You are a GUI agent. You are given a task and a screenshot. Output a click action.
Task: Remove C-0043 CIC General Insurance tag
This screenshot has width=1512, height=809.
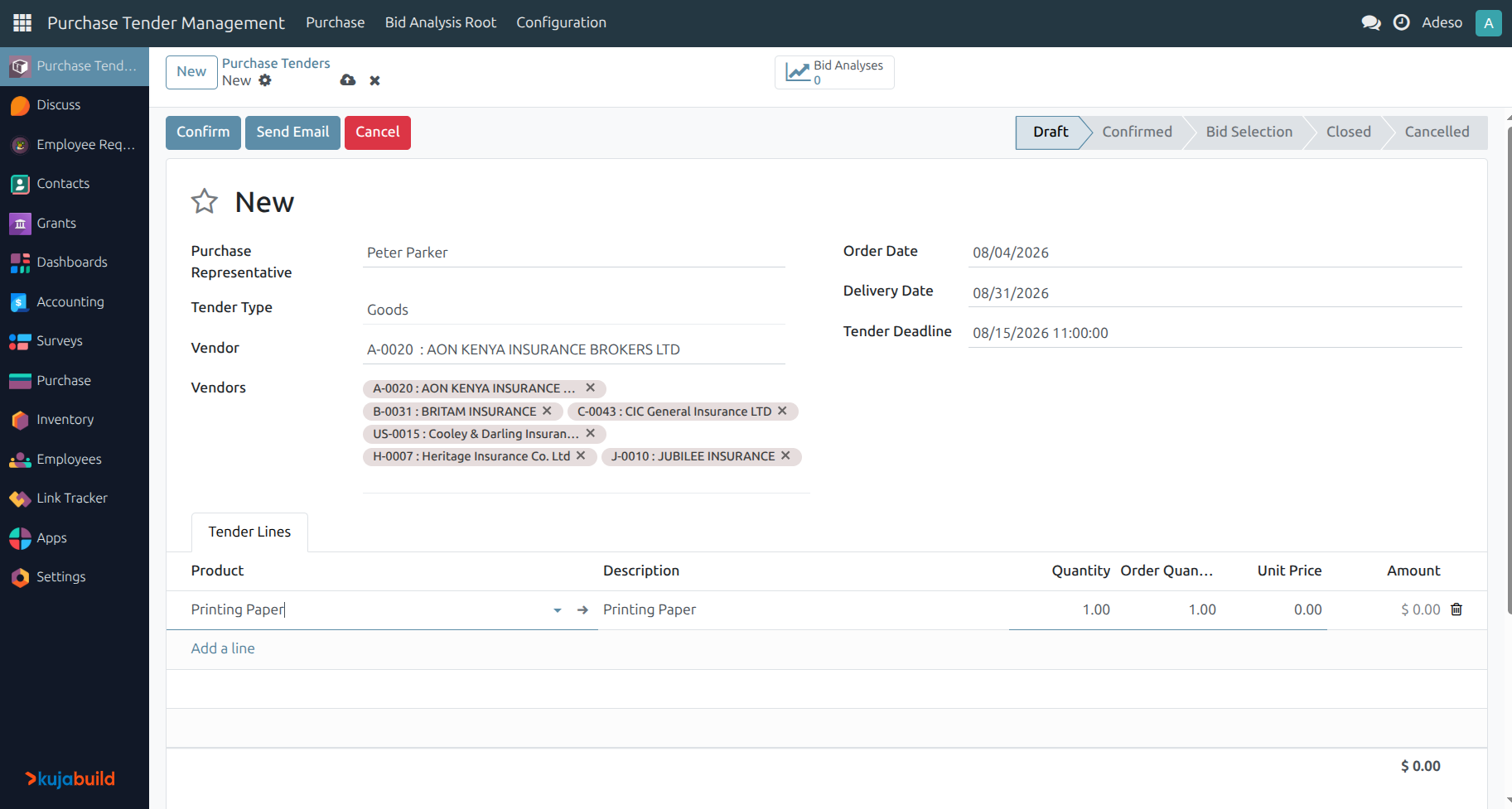tap(782, 411)
